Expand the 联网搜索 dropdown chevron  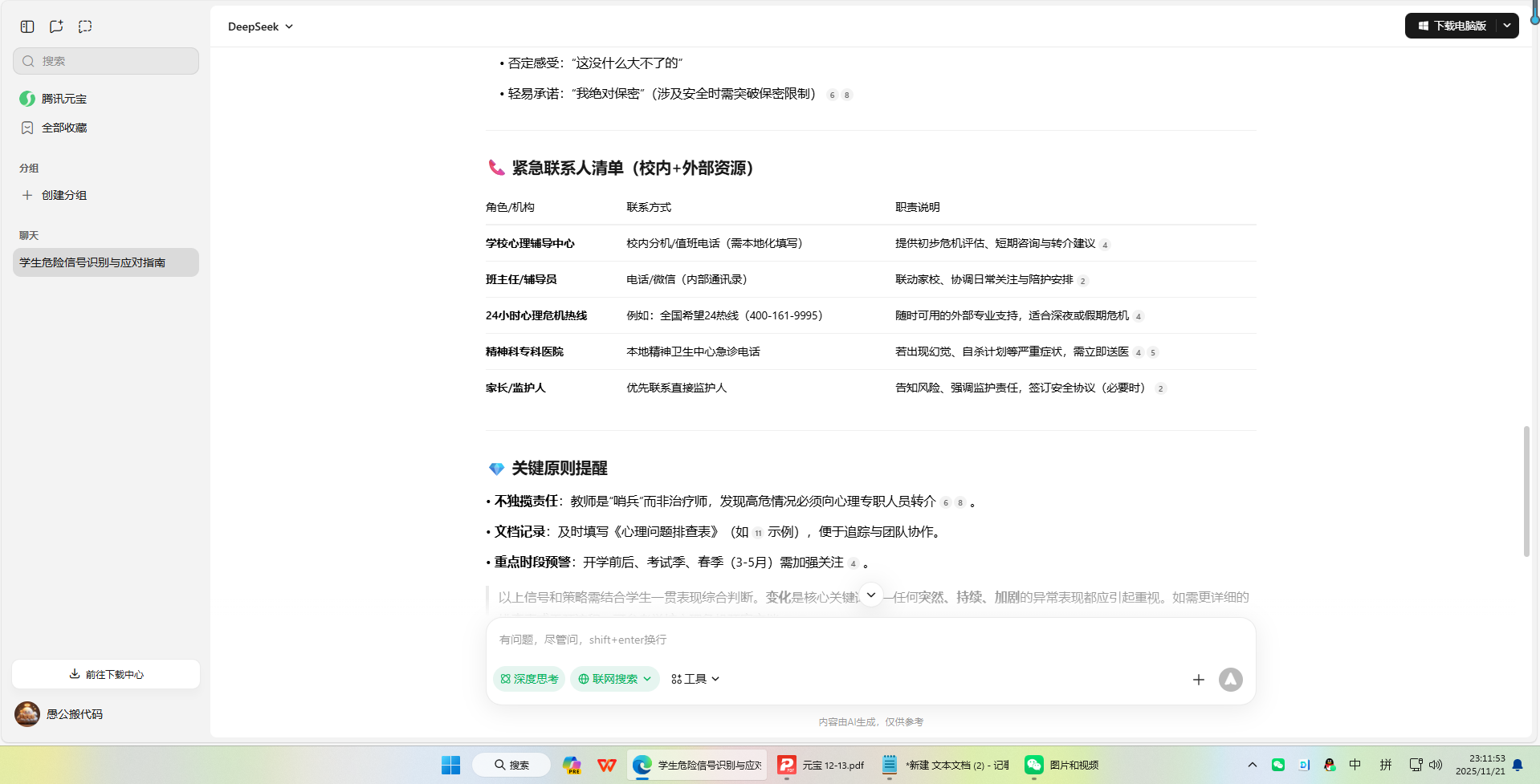point(649,679)
